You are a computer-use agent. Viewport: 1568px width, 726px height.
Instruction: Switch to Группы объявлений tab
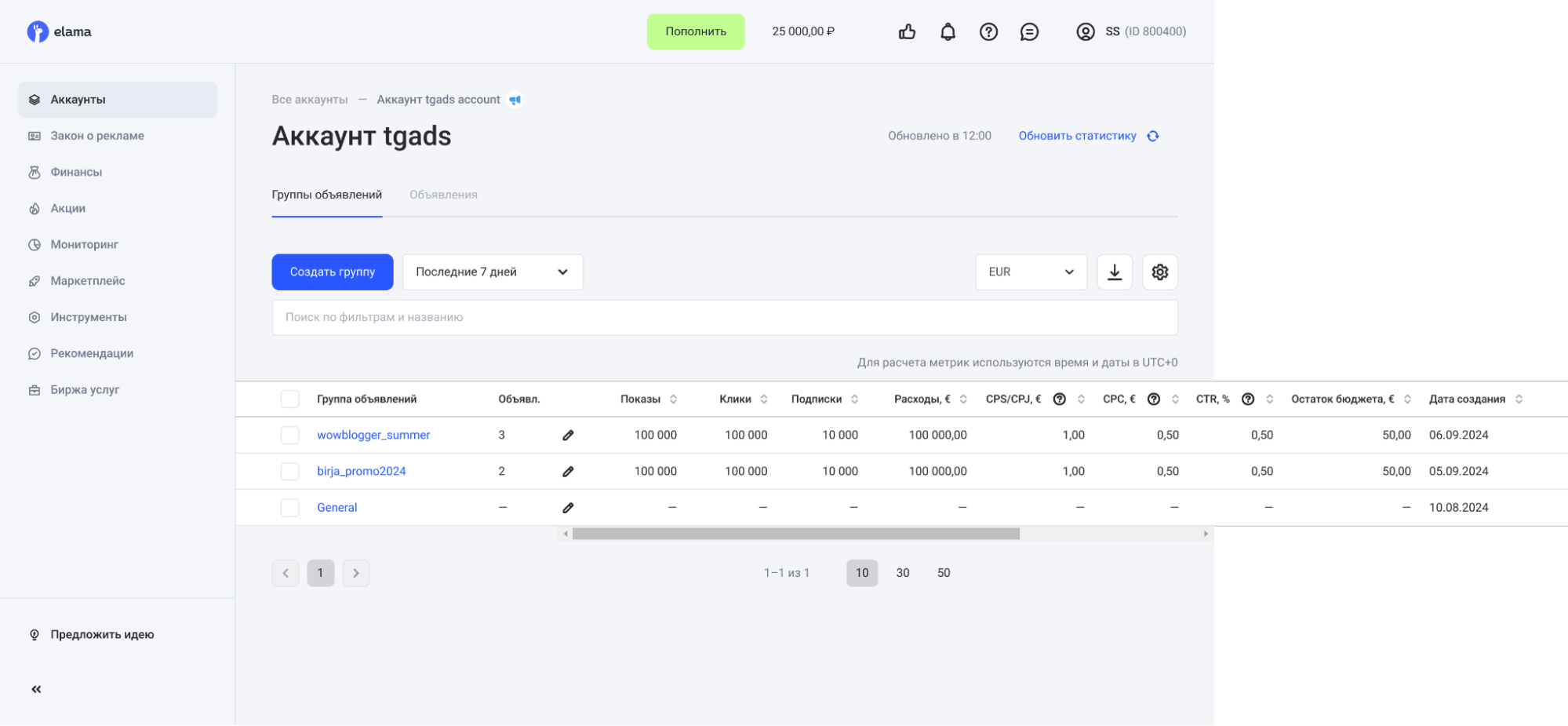pos(327,195)
